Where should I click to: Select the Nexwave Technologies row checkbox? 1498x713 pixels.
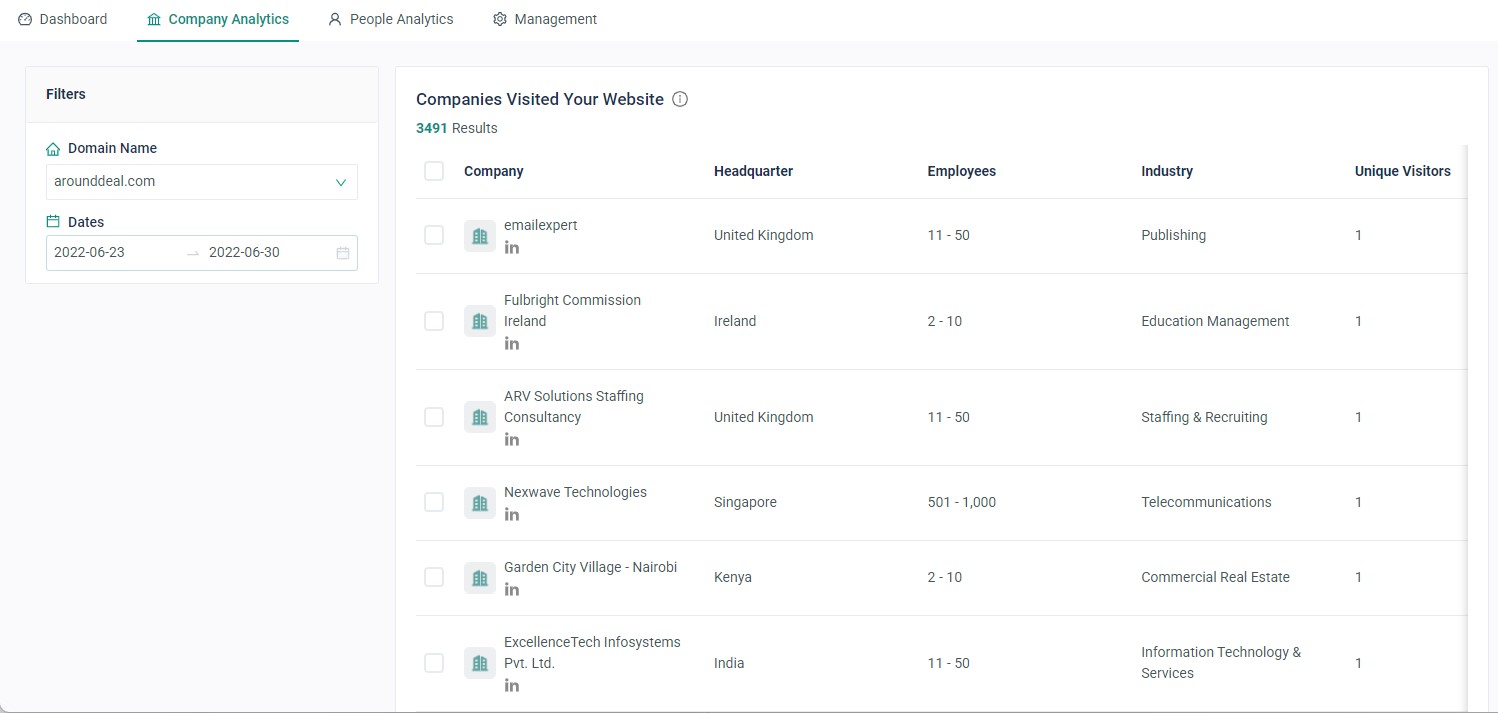pyautogui.click(x=434, y=502)
